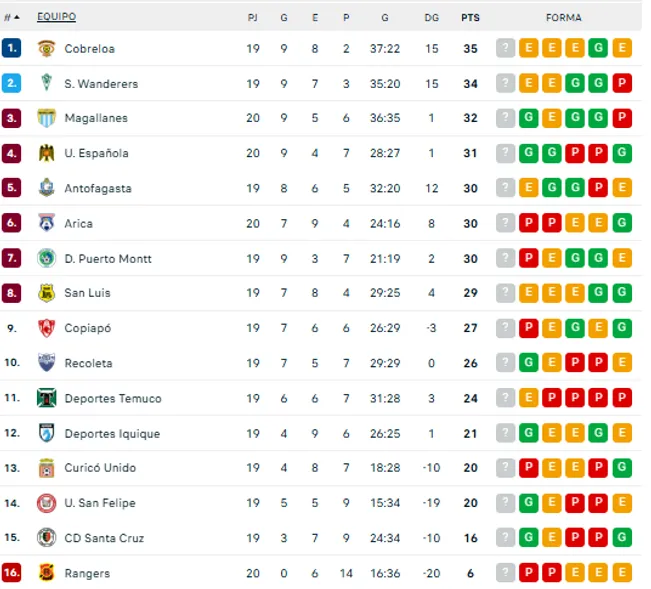651x589 pixels.
Task: Click Cobreloa's green G form badge
Action: [598, 48]
